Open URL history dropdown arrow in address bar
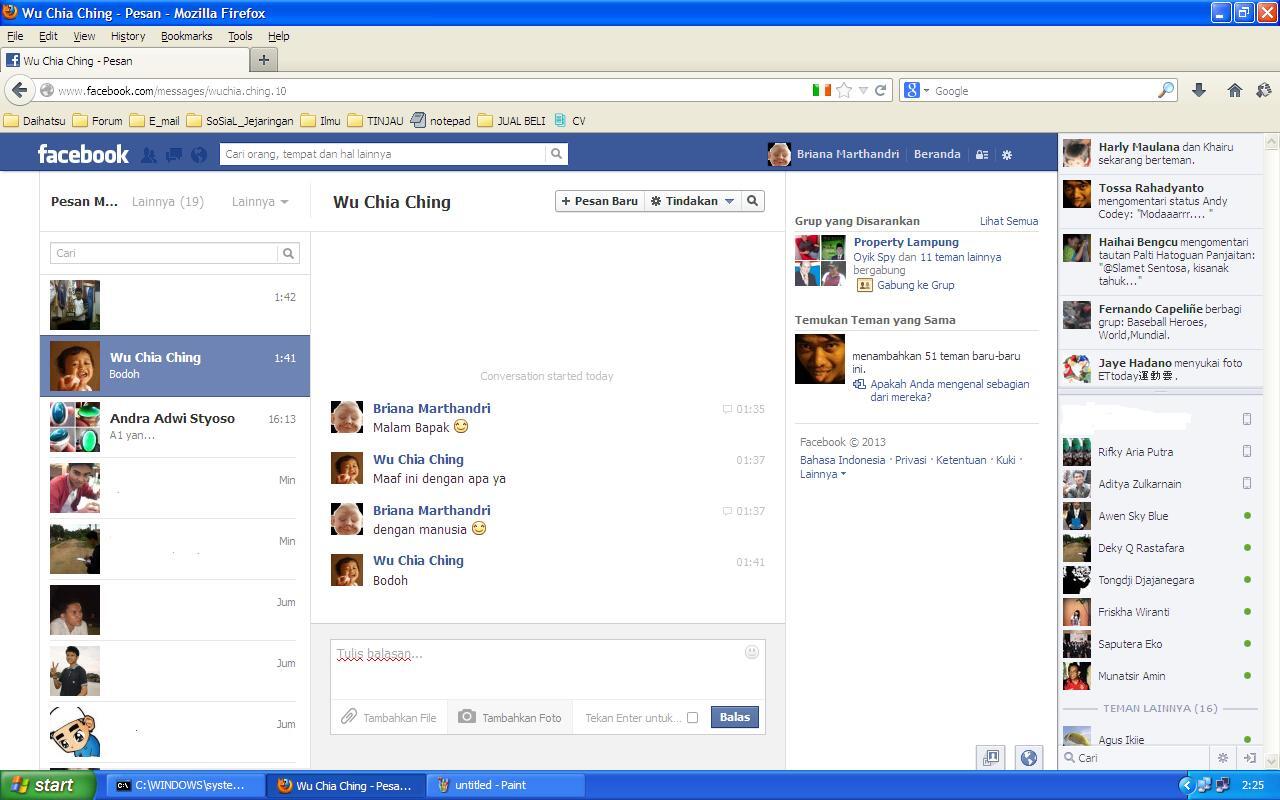The height and width of the screenshot is (800, 1280). (x=863, y=90)
